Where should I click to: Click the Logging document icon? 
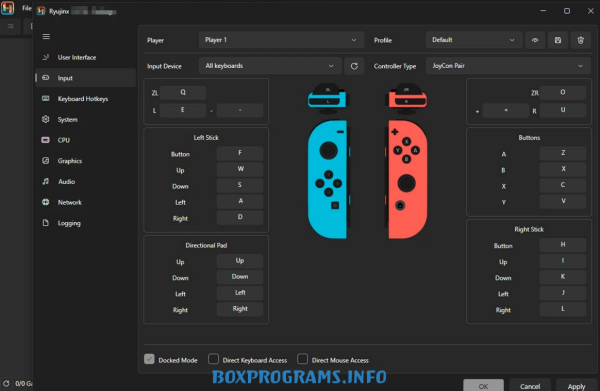46,223
